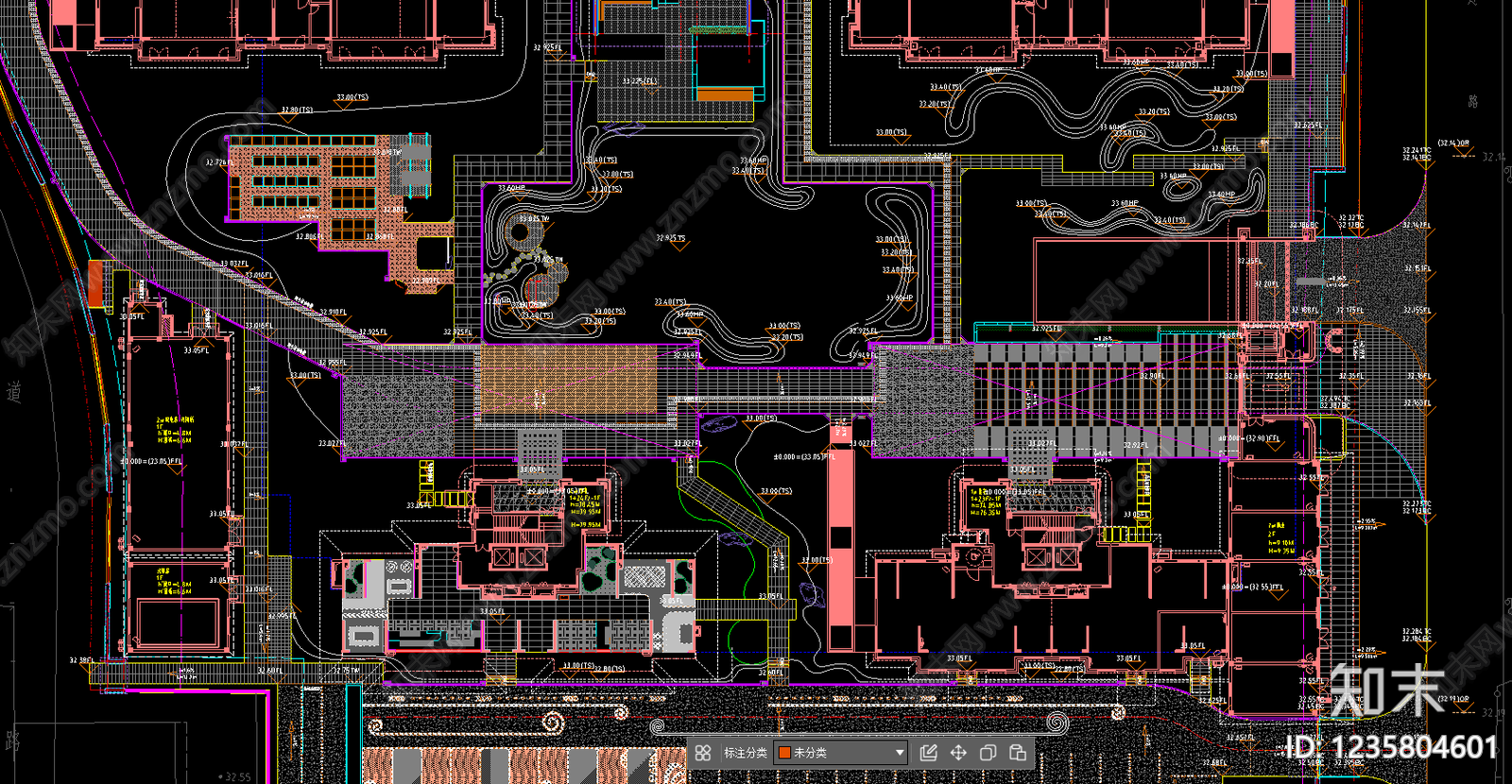The height and width of the screenshot is (784, 1512).
Task: Open the annotation category grid icon
Action: coord(702,753)
